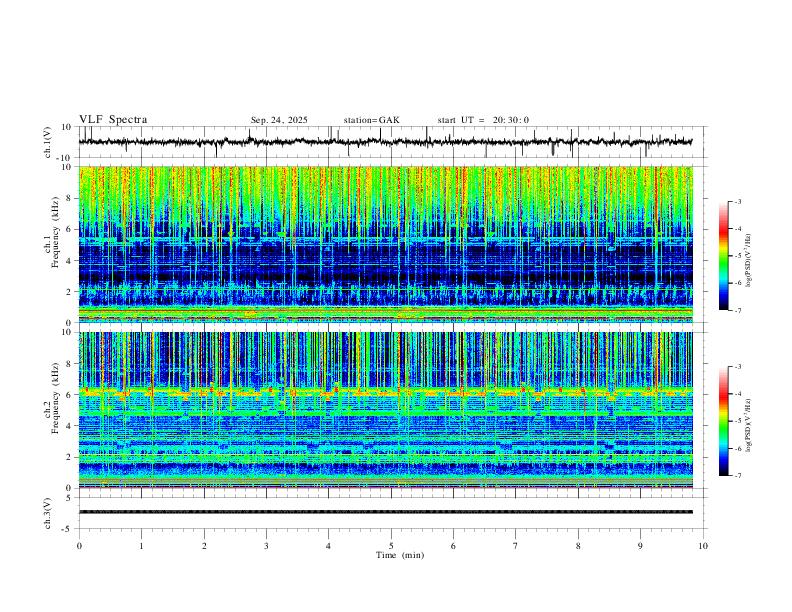Viewport: 792px width, 612px height.
Task: Click the 'ch.1(V)' axis label
Action: click(x=48, y=142)
